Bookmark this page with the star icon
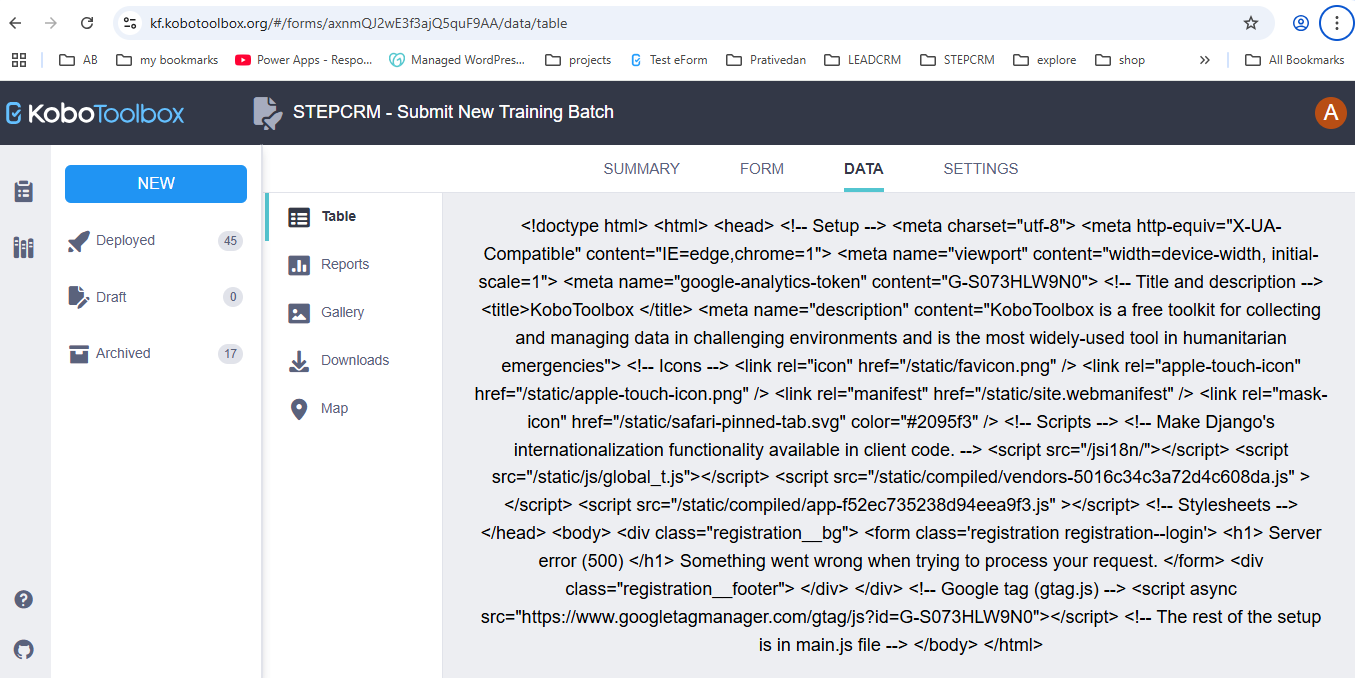This screenshot has width=1355, height=678. tap(1250, 23)
